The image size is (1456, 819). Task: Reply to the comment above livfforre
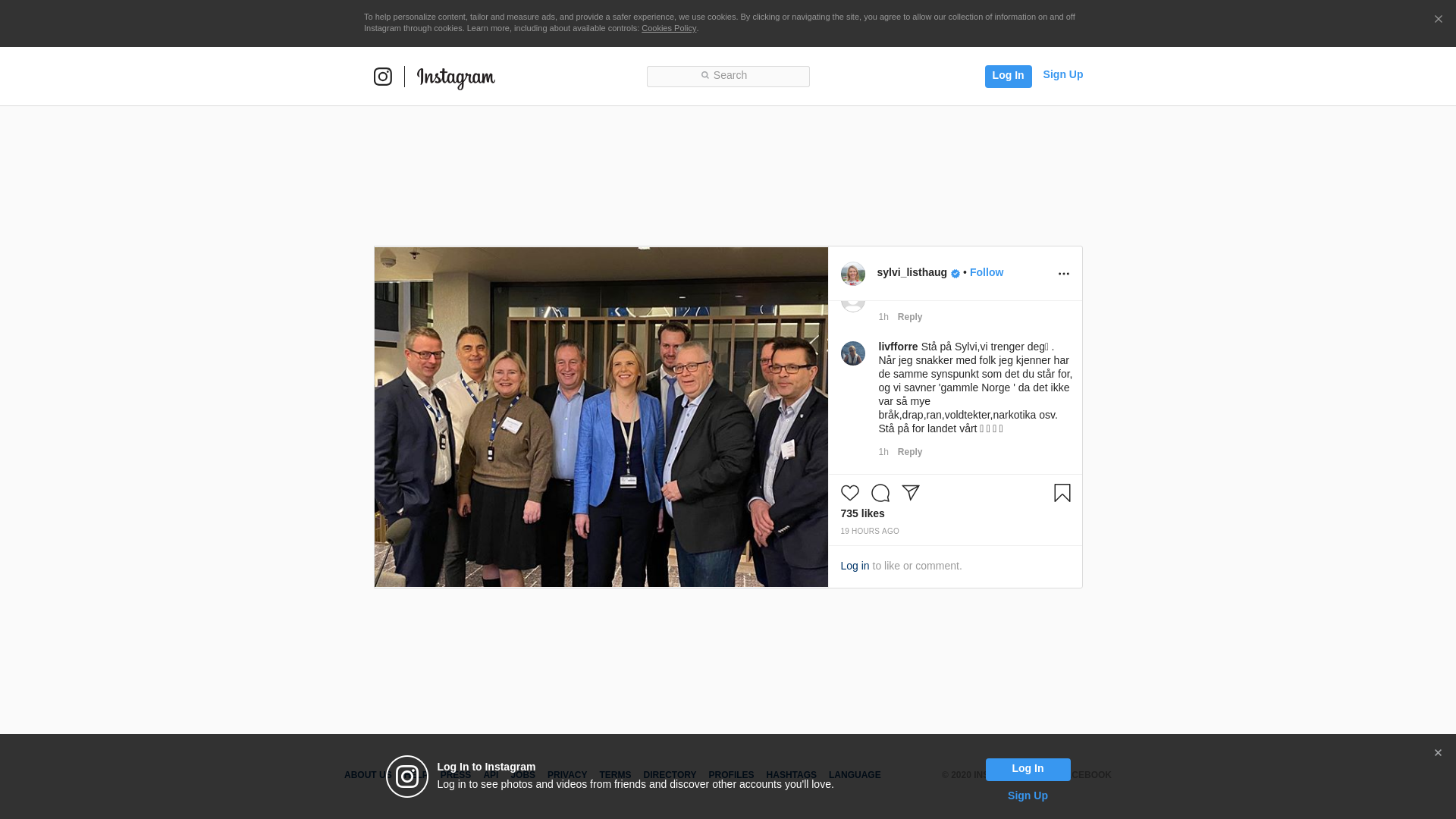pyautogui.click(x=910, y=317)
